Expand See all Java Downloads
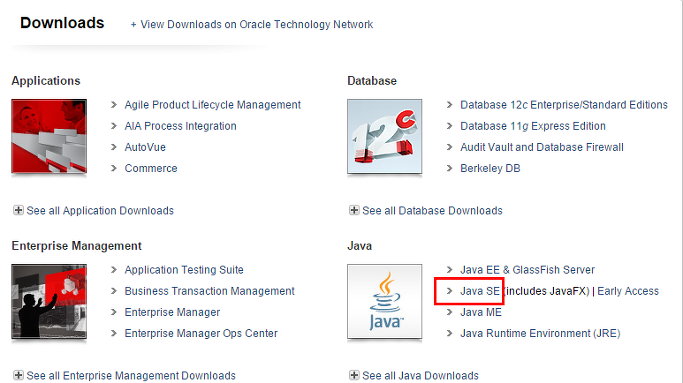 [420, 376]
